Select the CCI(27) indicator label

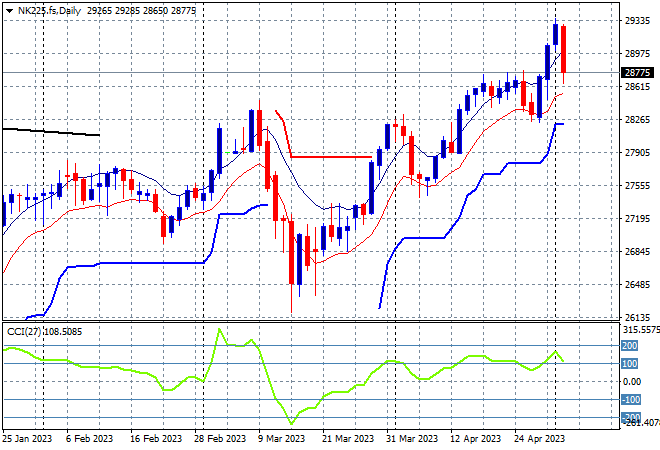(x=24, y=332)
